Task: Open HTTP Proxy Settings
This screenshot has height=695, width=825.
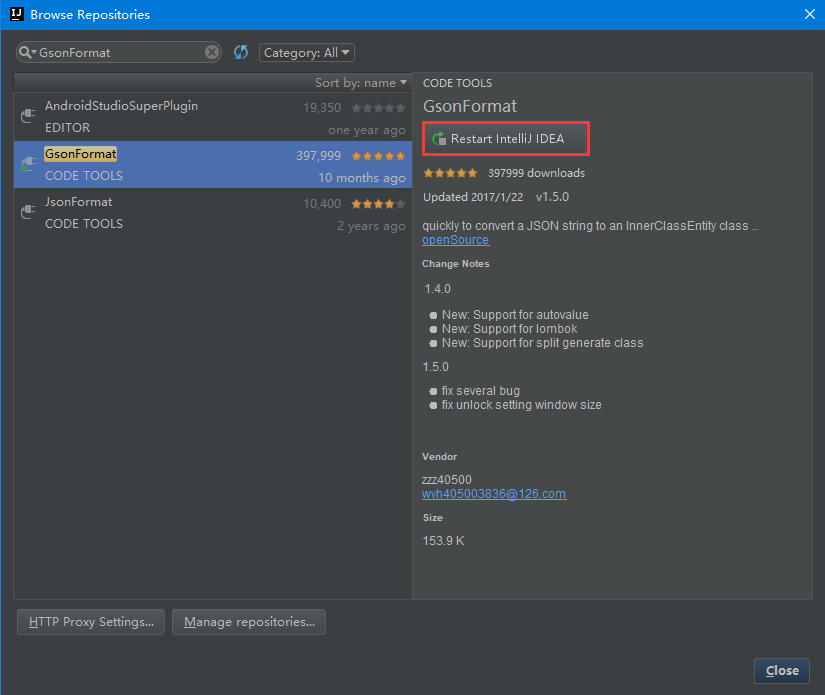Action: pos(90,621)
